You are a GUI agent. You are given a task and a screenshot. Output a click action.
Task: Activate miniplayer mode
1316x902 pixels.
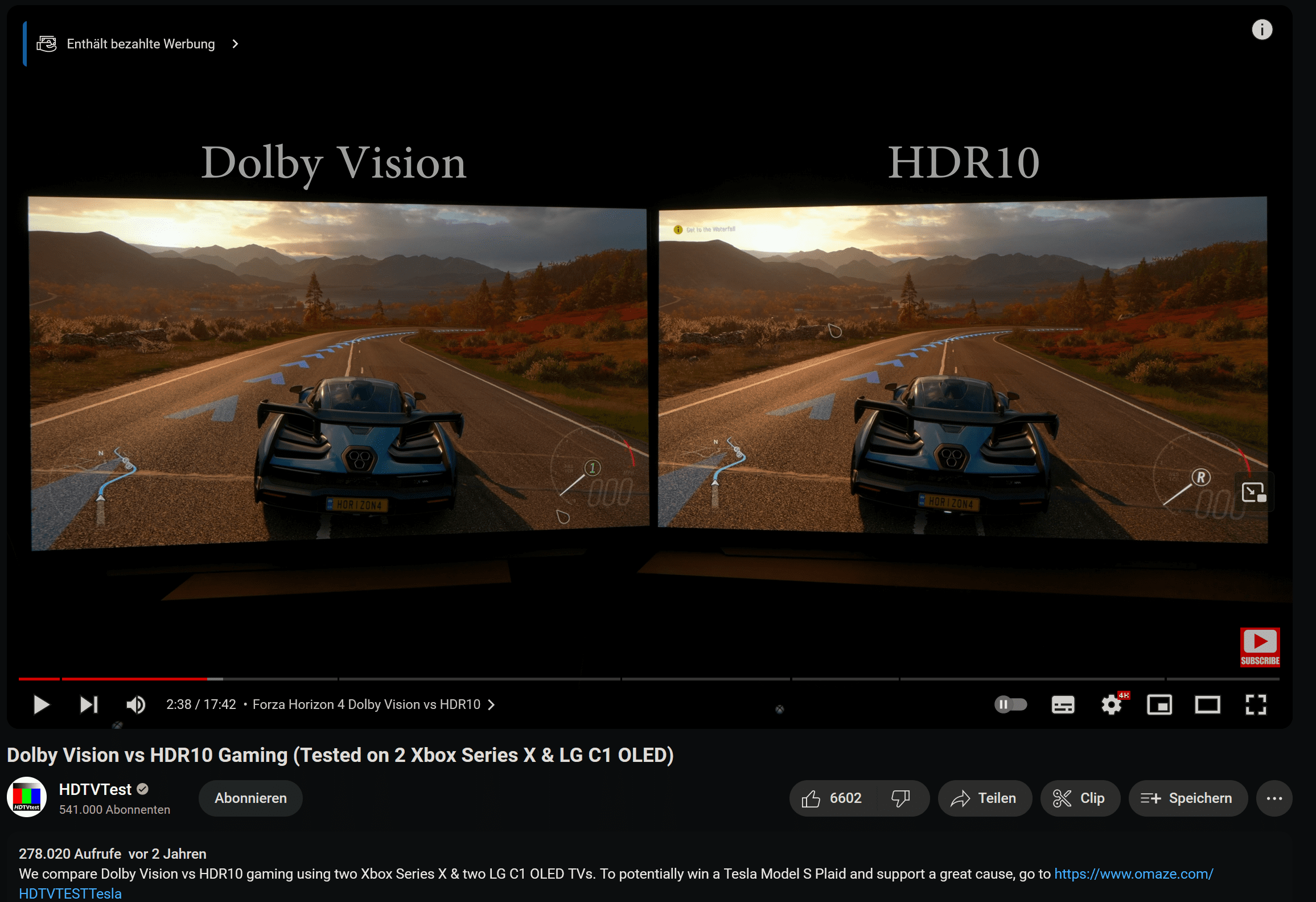[1159, 704]
